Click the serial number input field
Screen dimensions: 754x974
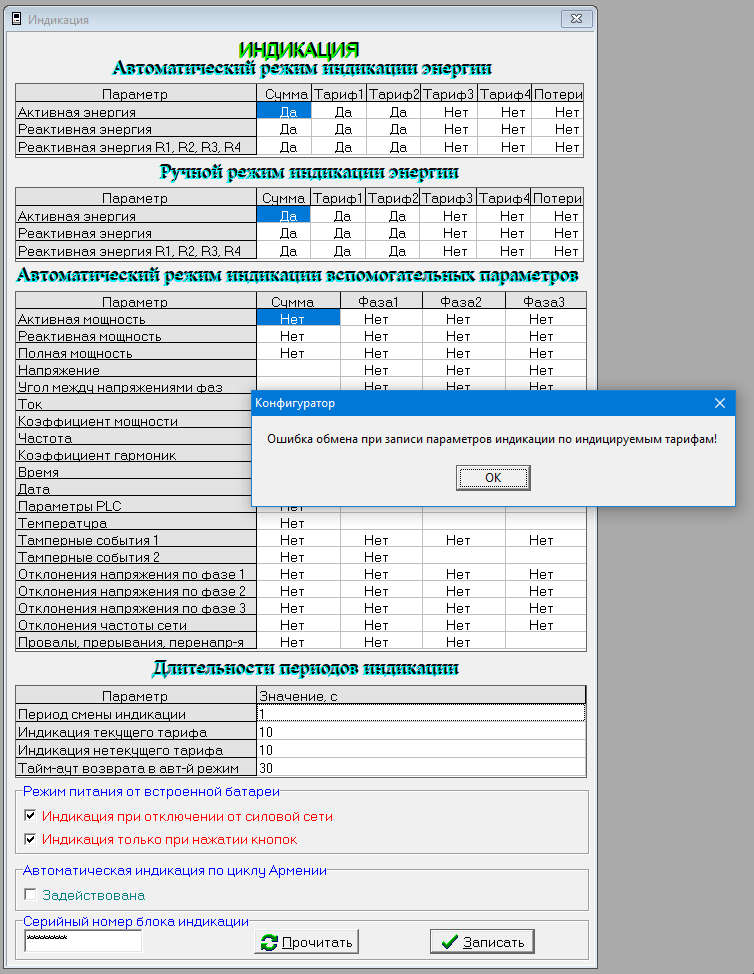point(83,941)
